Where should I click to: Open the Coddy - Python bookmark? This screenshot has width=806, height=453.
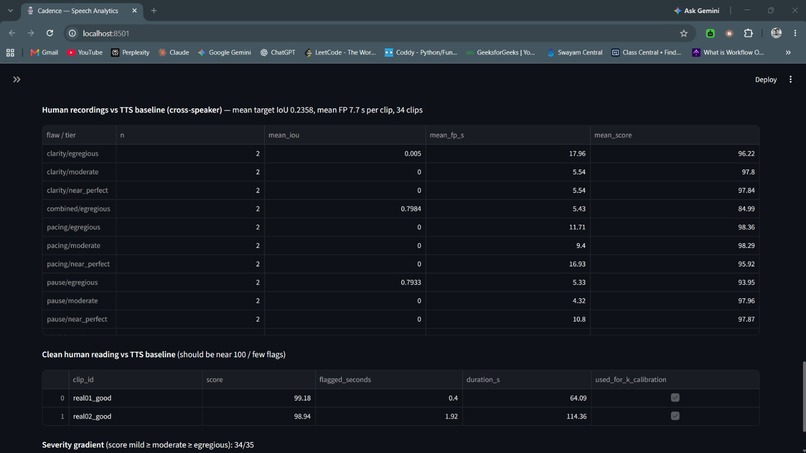[x=420, y=52]
